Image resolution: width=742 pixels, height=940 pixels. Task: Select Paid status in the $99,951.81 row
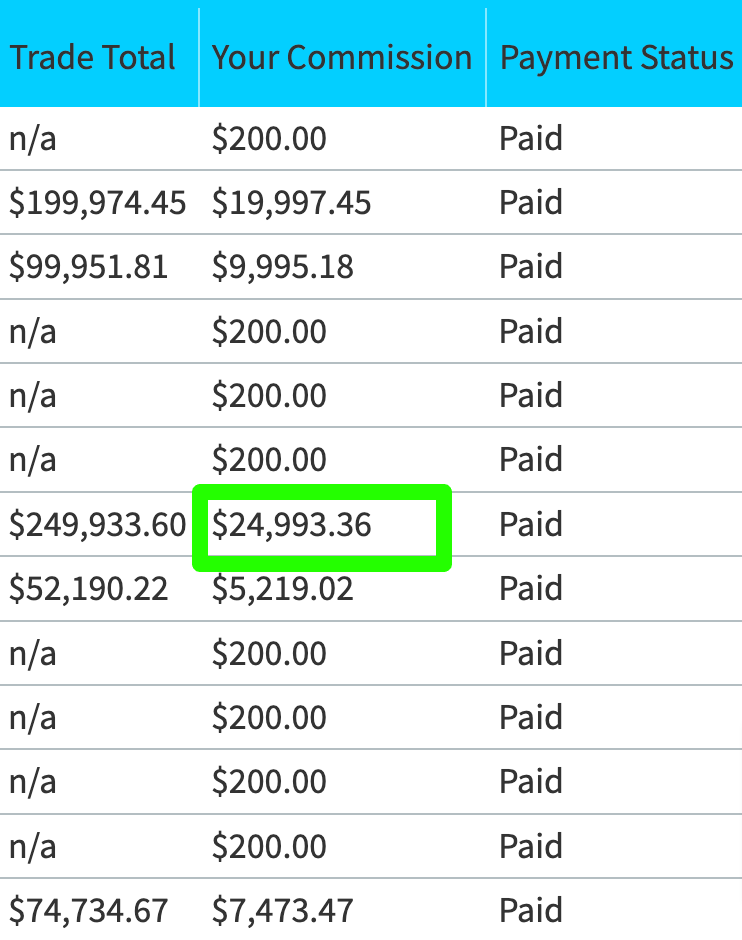[x=531, y=266]
